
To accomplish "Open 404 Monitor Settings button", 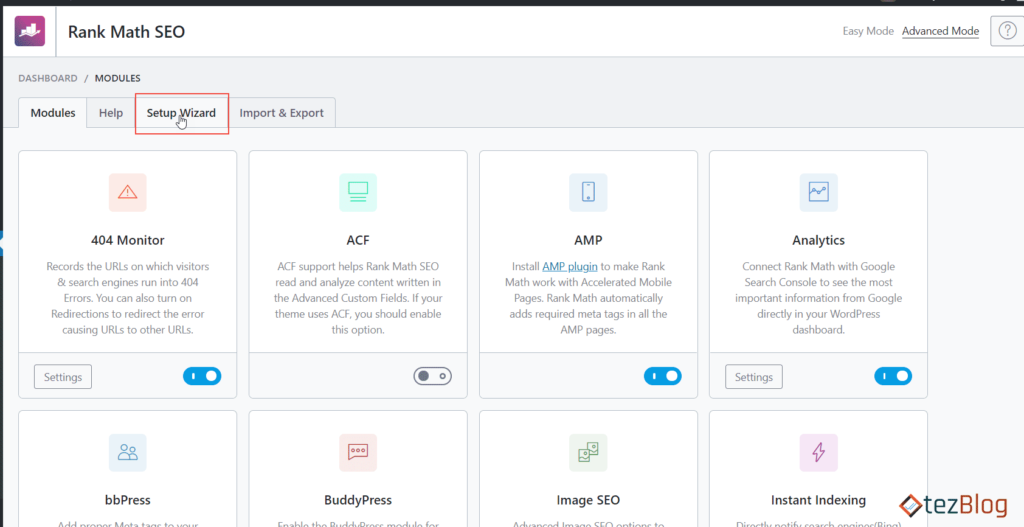I will click(x=63, y=377).
